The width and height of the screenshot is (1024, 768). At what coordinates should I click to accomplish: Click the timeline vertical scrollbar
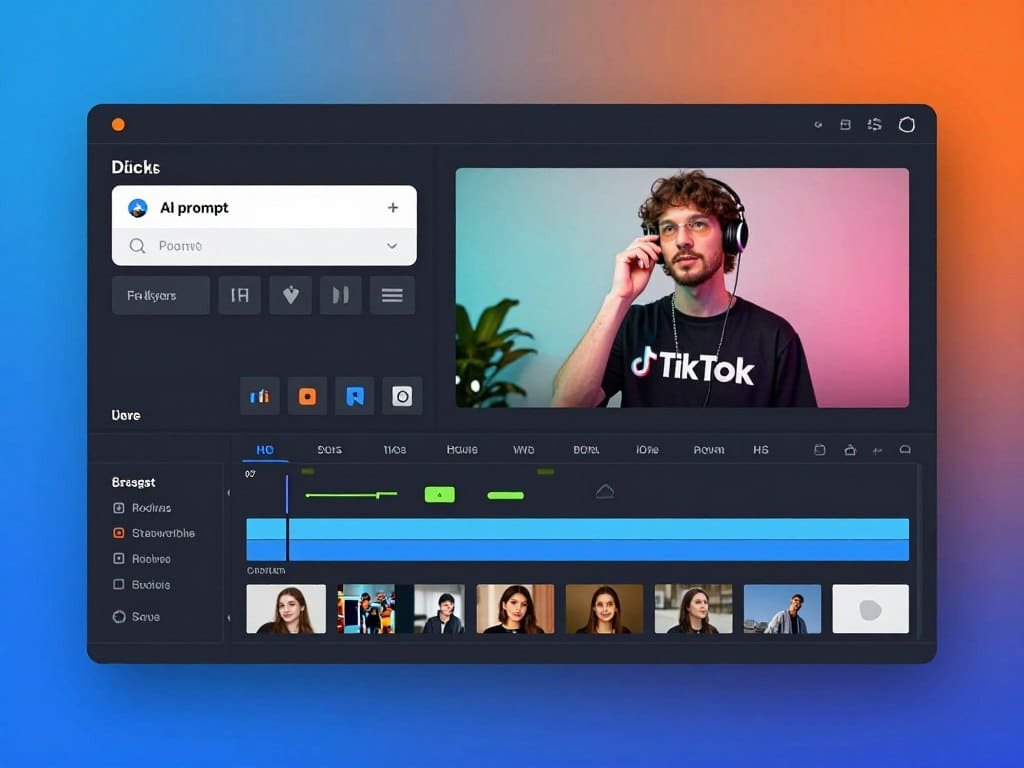click(x=918, y=552)
